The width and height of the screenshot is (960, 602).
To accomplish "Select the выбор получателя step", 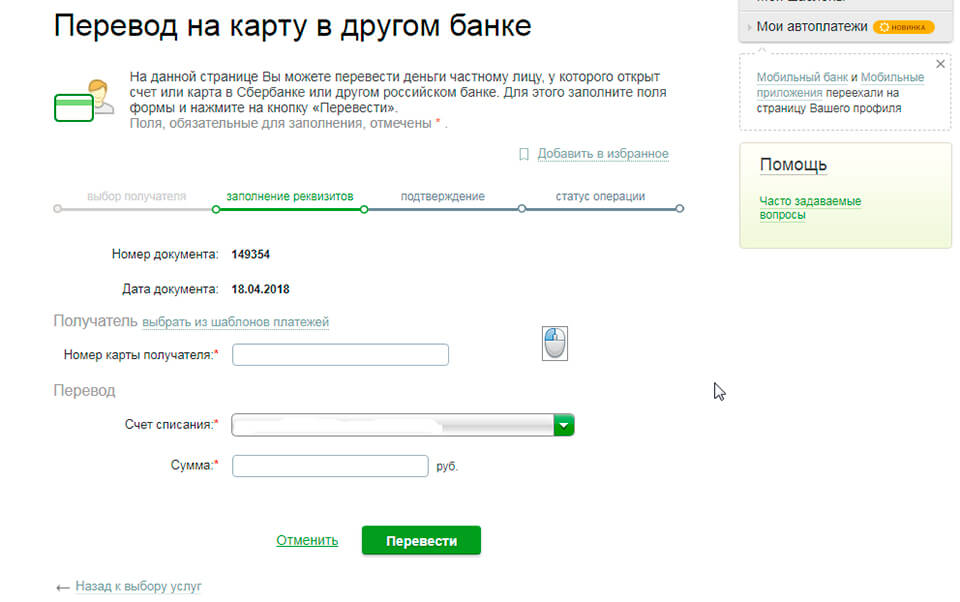I will pyautogui.click(x=137, y=196).
